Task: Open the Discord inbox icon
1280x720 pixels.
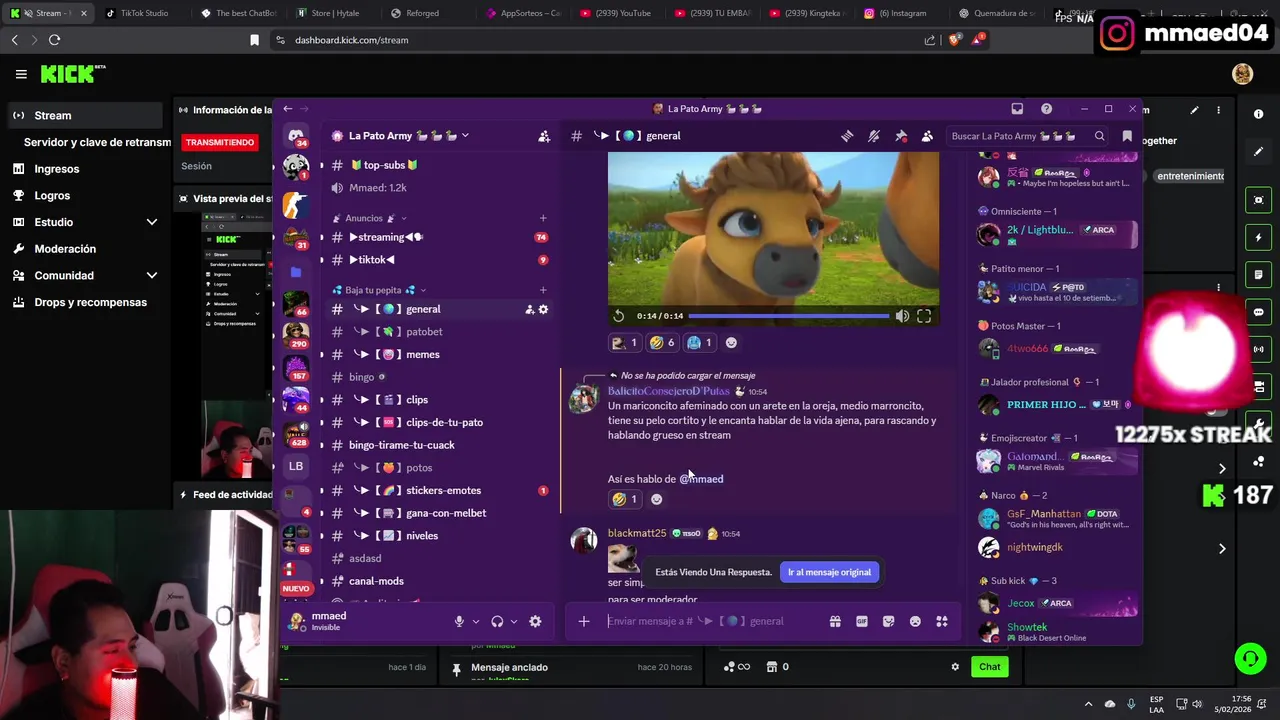Action: [1017, 108]
